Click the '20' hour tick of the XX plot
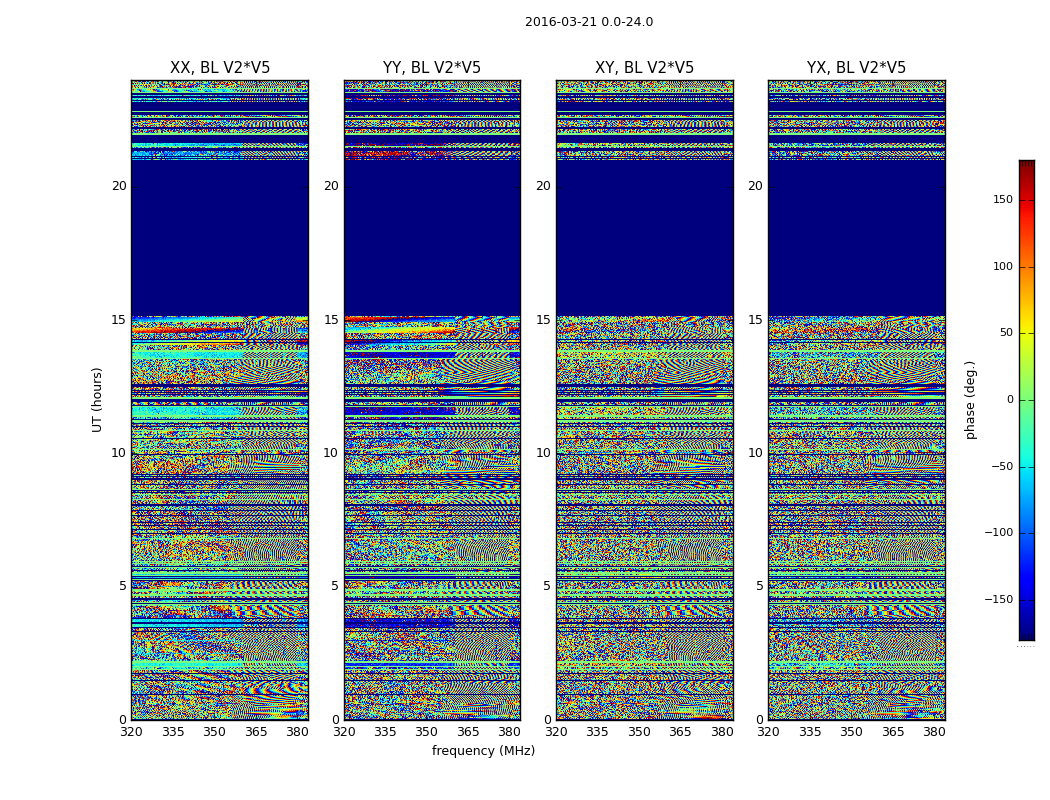Screen dimensions: 1050x800 click(119, 186)
